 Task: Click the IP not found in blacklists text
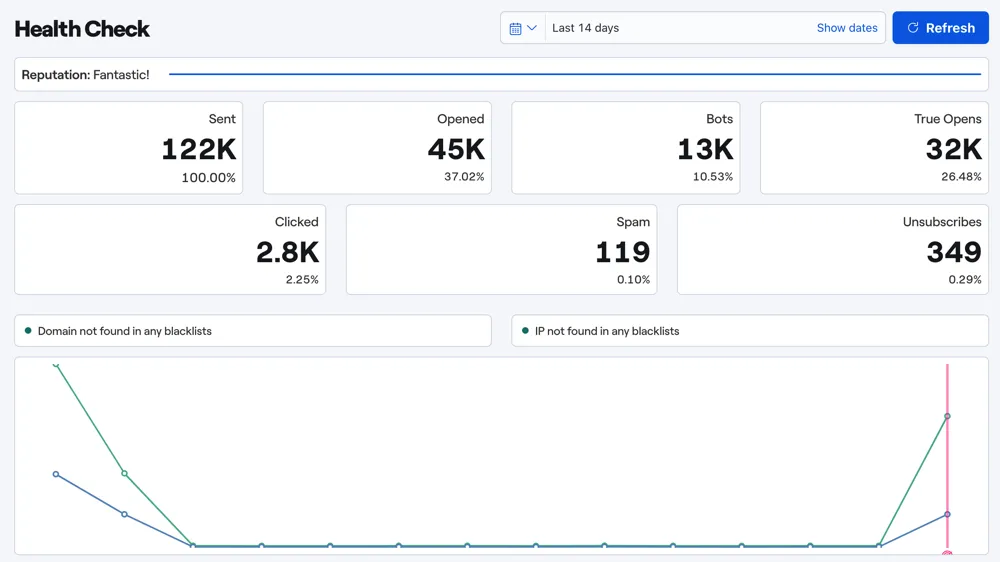607,331
